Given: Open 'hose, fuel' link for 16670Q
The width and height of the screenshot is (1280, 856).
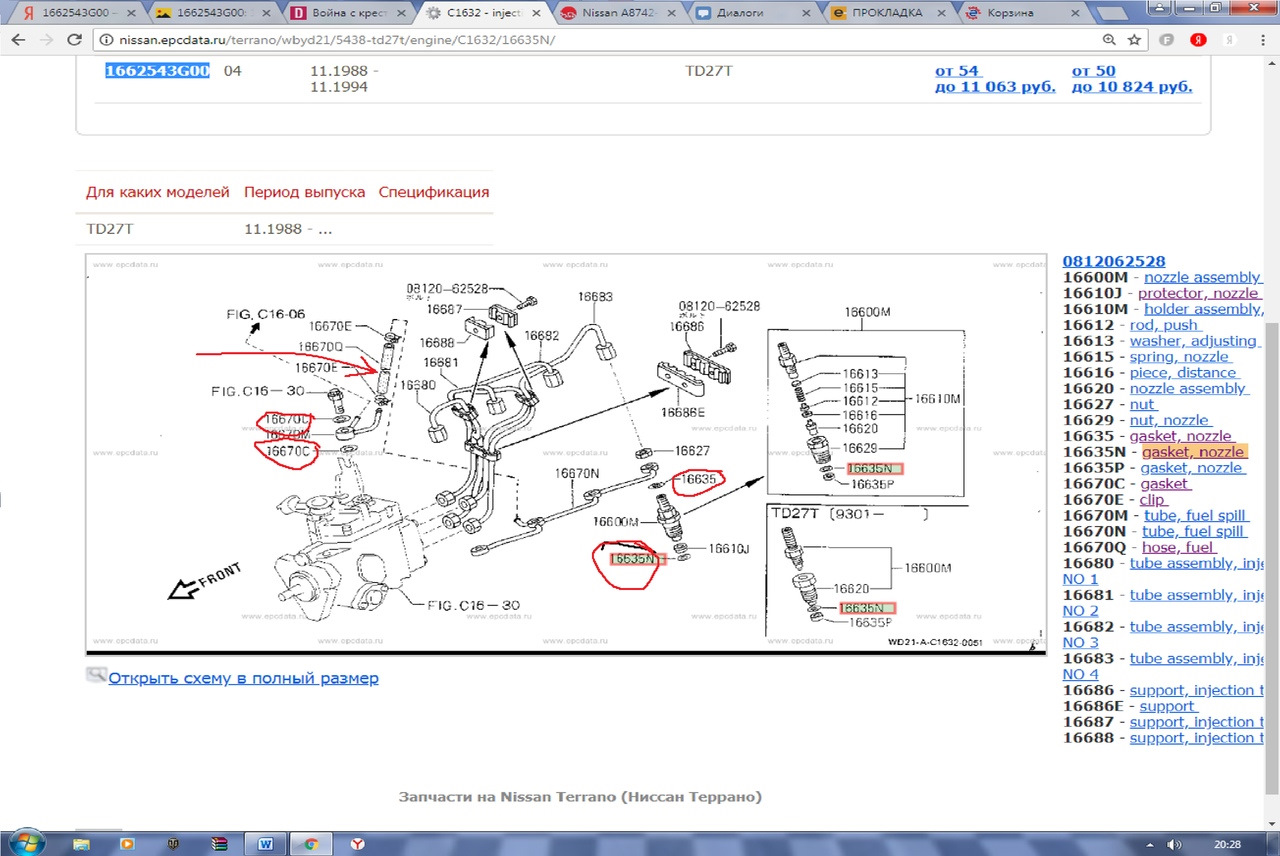Looking at the screenshot, I should (x=1179, y=547).
